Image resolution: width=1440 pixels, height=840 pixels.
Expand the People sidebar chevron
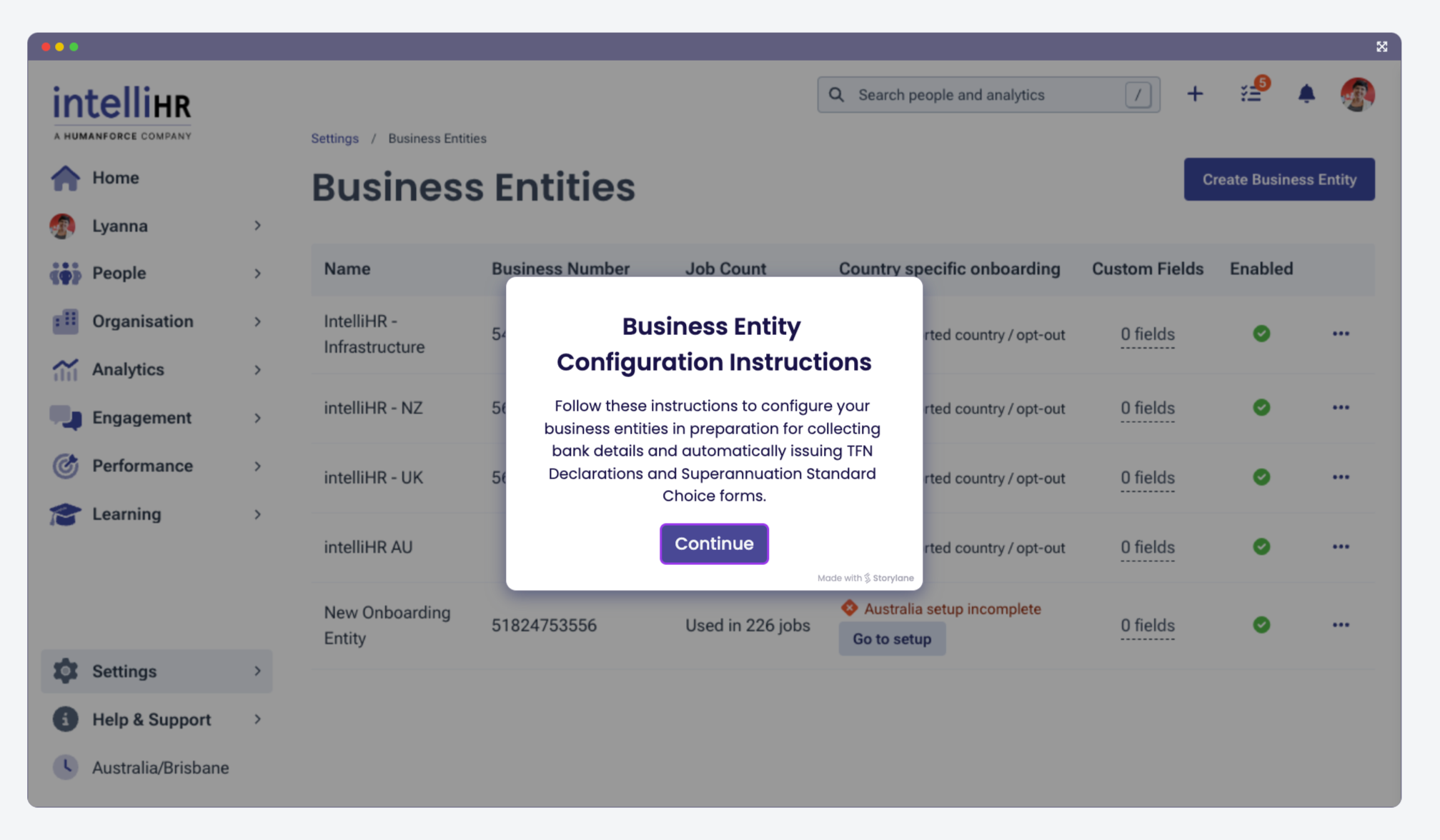257,274
